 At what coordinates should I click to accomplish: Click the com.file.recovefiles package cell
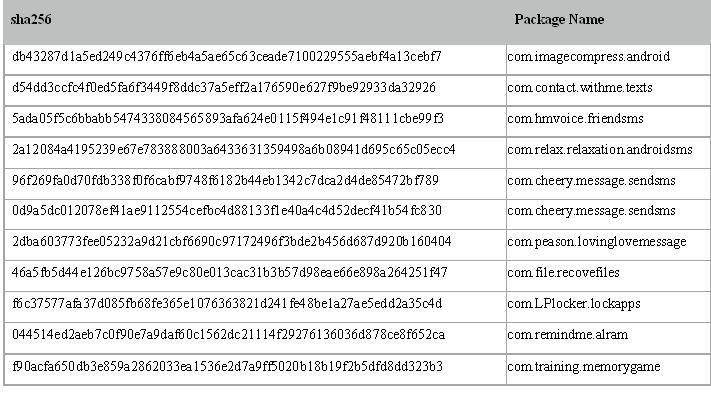[x=563, y=273]
